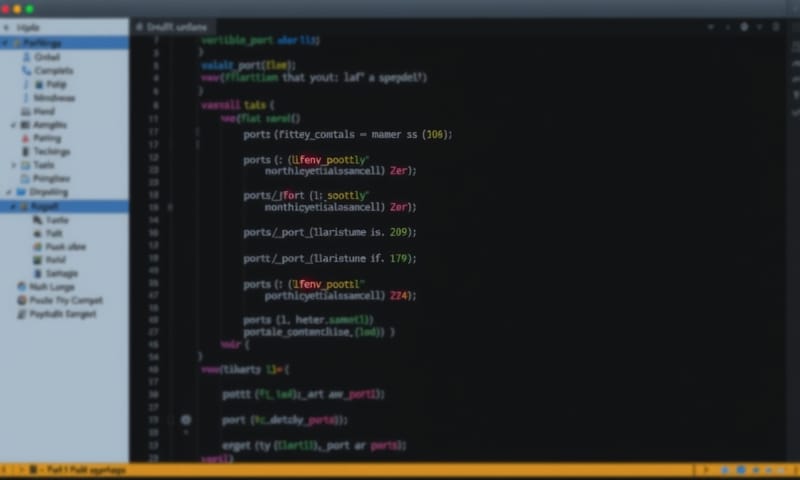Collapse the Dirgelling folder chevron
Screen dimensions: 800x480
click(x=9, y=192)
